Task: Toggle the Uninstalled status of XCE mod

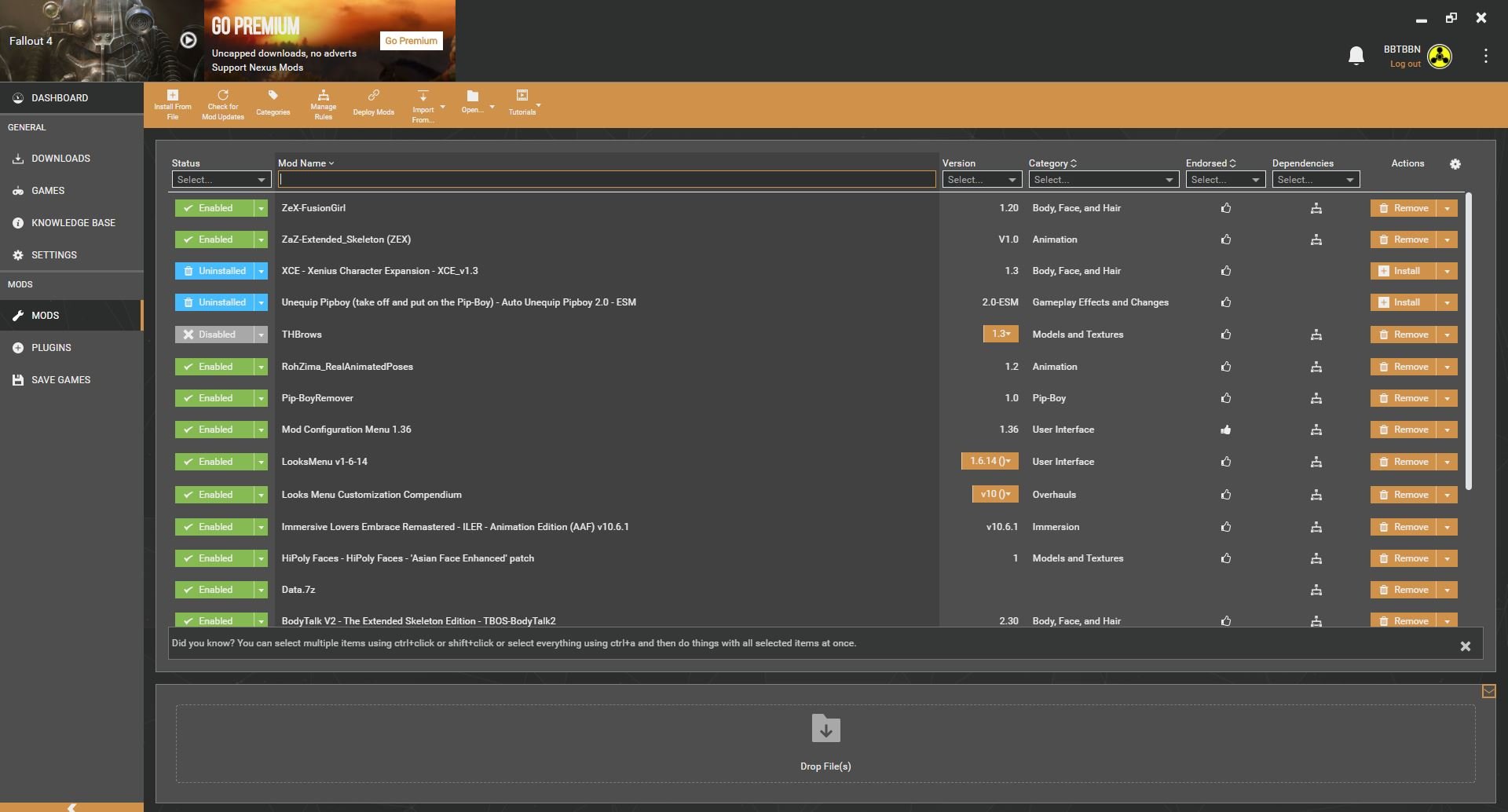Action: pos(214,271)
